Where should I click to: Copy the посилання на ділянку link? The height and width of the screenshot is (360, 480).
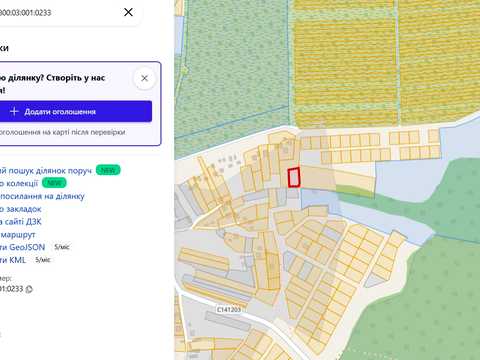click(x=42, y=196)
